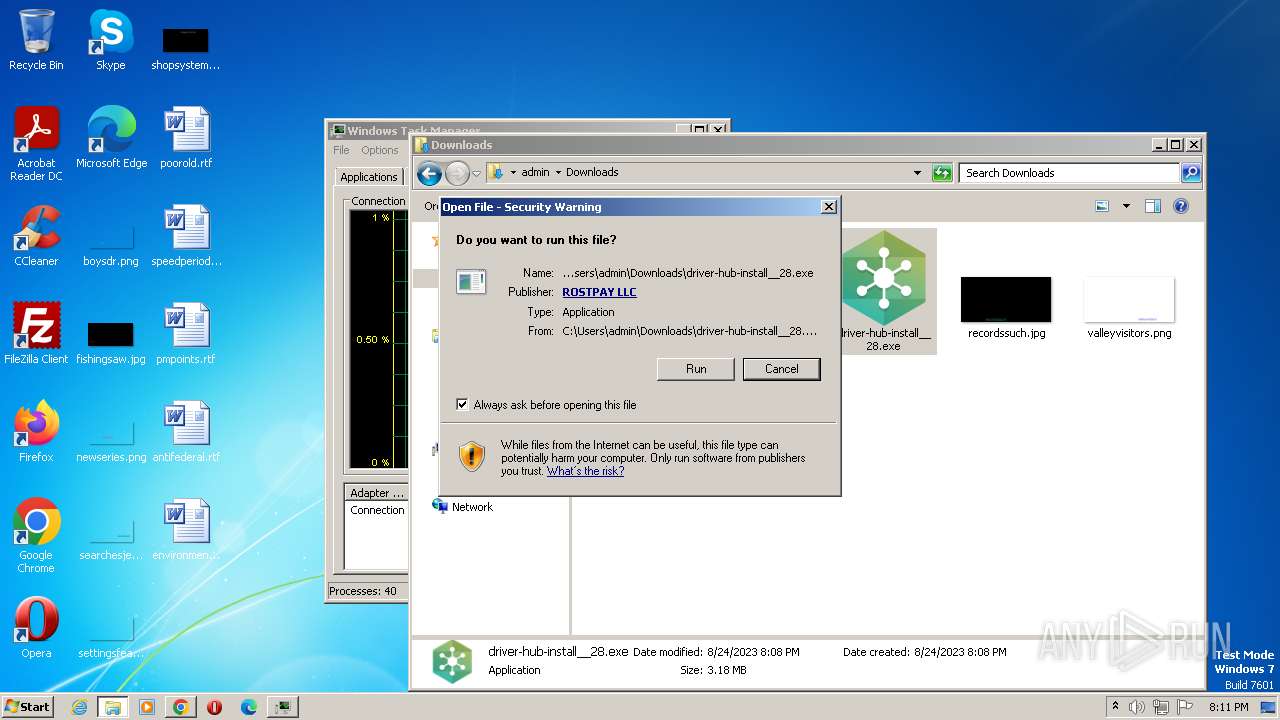Viewport: 1280px width, 720px height.
Task: Launch Microsoft Edge desktop shortcut
Action: pos(111,137)
